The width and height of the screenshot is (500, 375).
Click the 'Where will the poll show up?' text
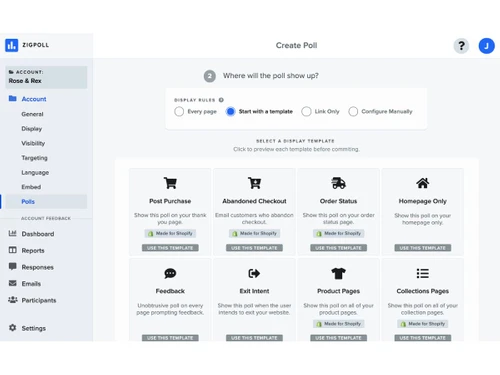[x=271, y=76]
